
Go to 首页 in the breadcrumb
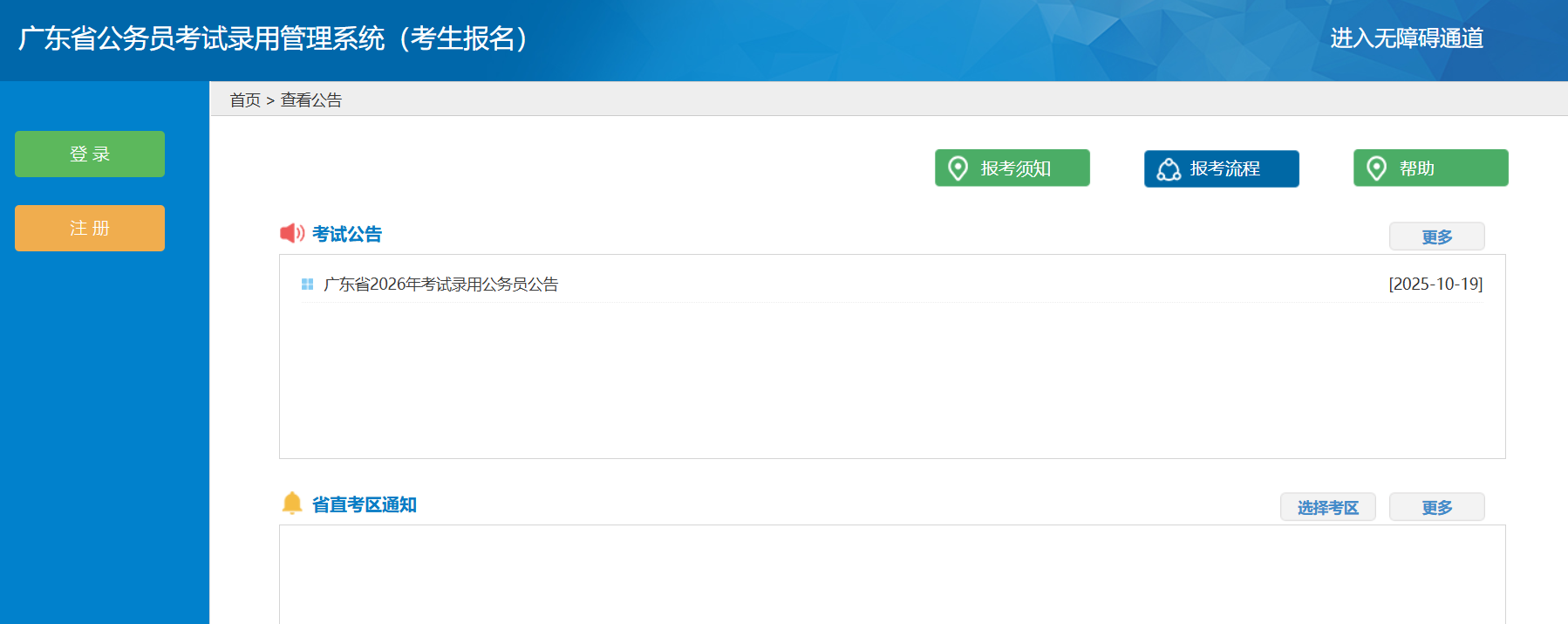[x=244, y=100]
